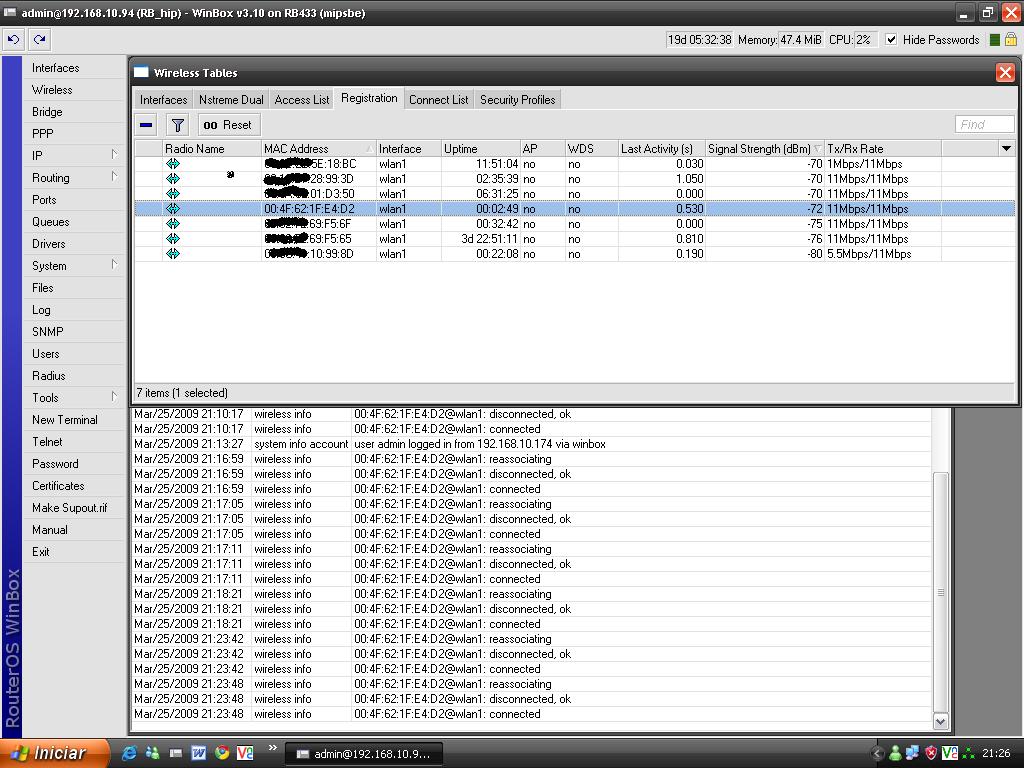
Task: Click the messenger icon in quick launch
Action: 153,753
